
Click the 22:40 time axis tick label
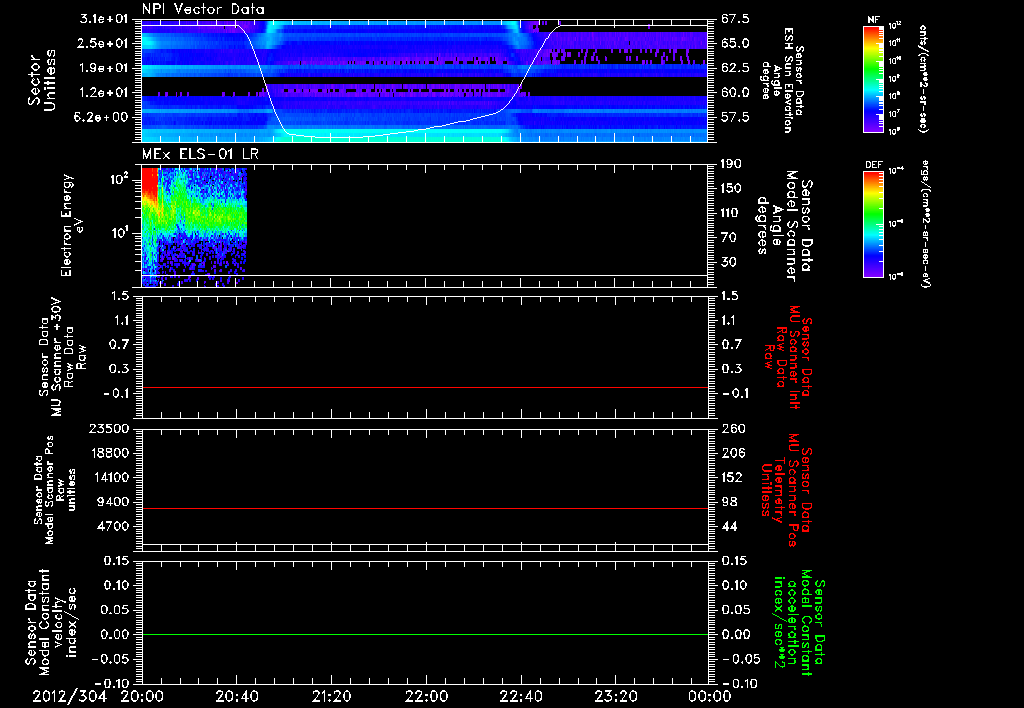click(x=521, y=696)
